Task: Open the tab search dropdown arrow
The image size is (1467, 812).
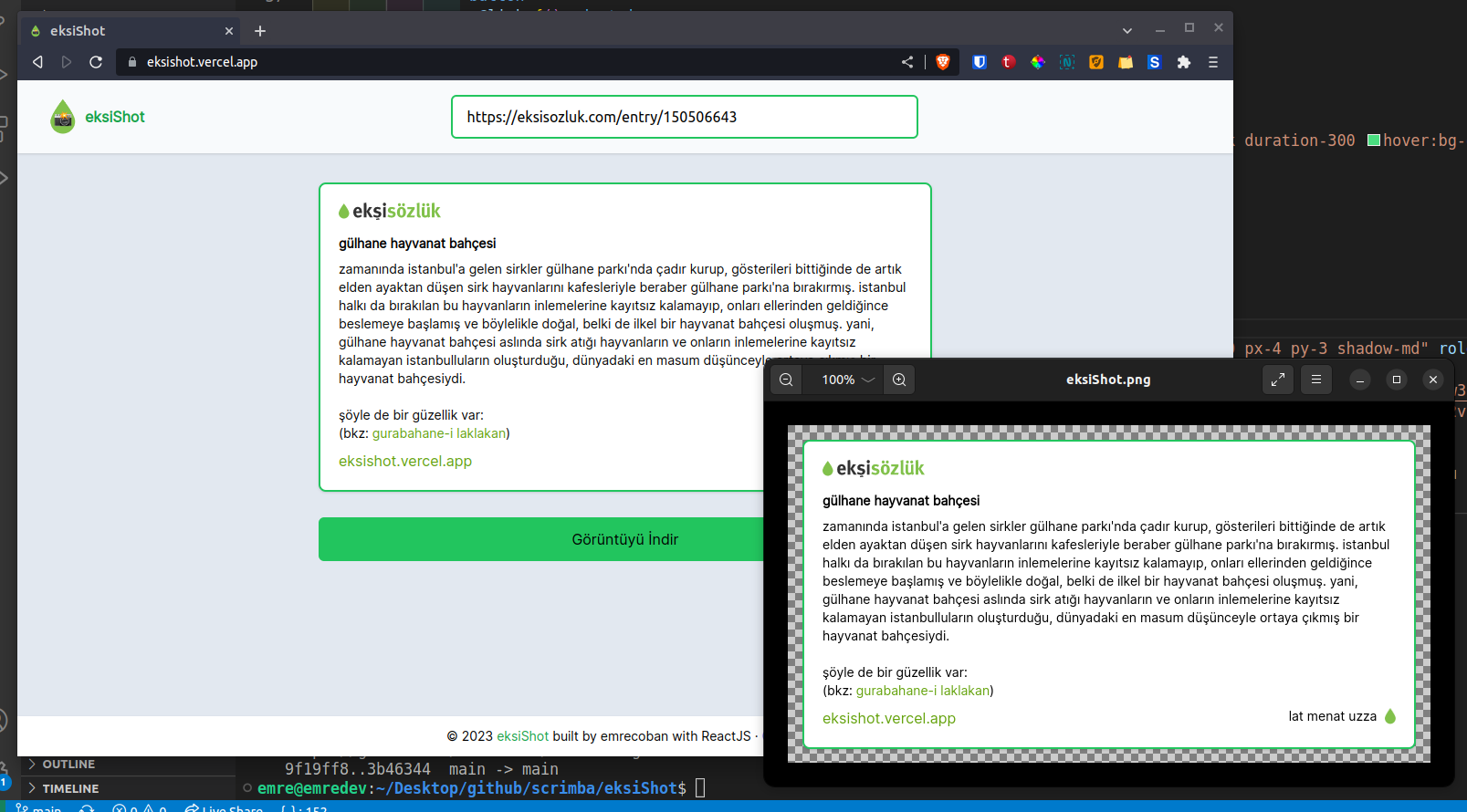Action: [x=1127, y=31]
